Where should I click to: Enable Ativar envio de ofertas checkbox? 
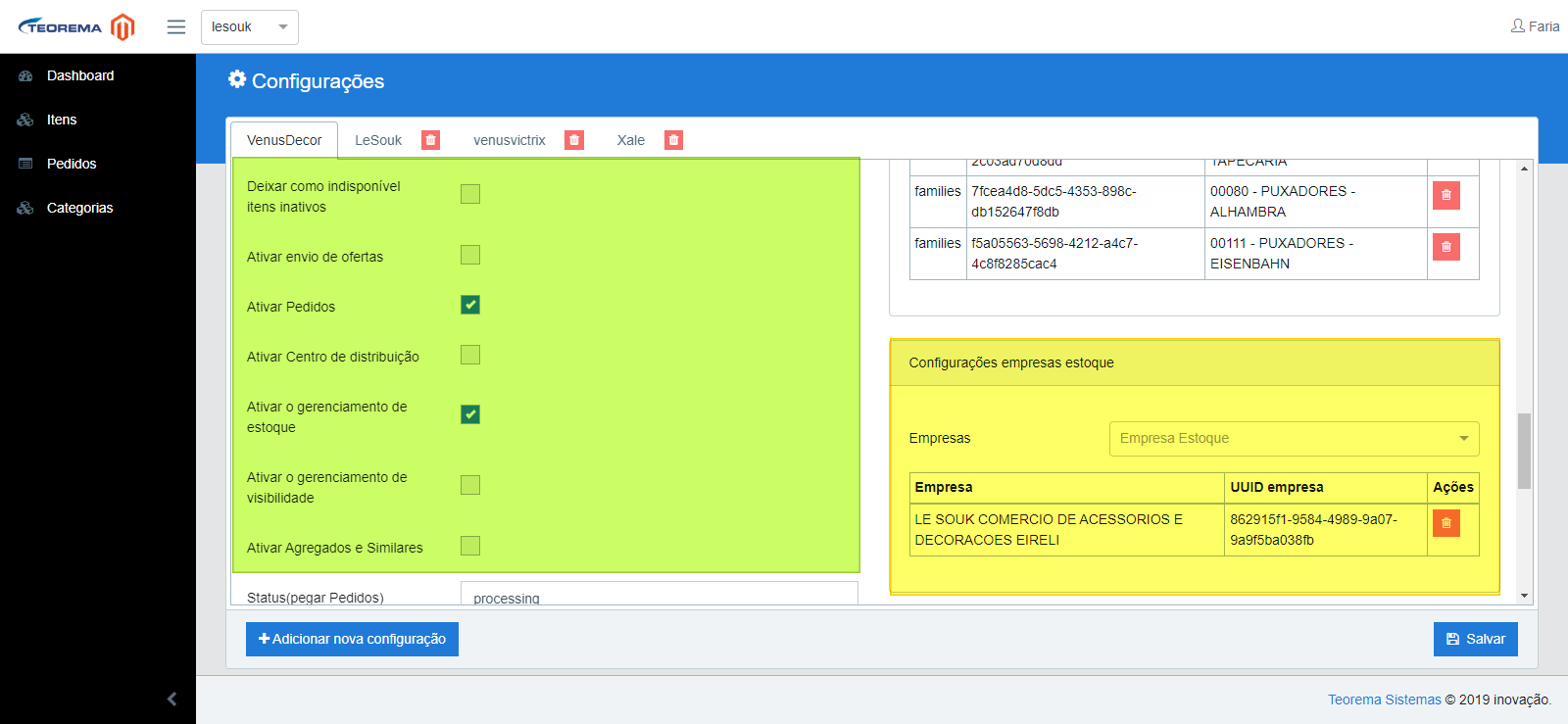click(470, 255)
